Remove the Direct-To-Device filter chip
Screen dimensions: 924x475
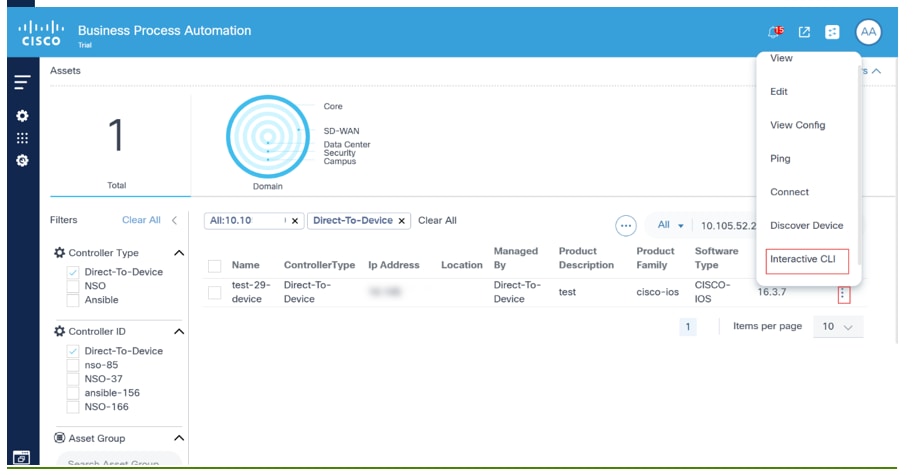click(x=402, y=221)
